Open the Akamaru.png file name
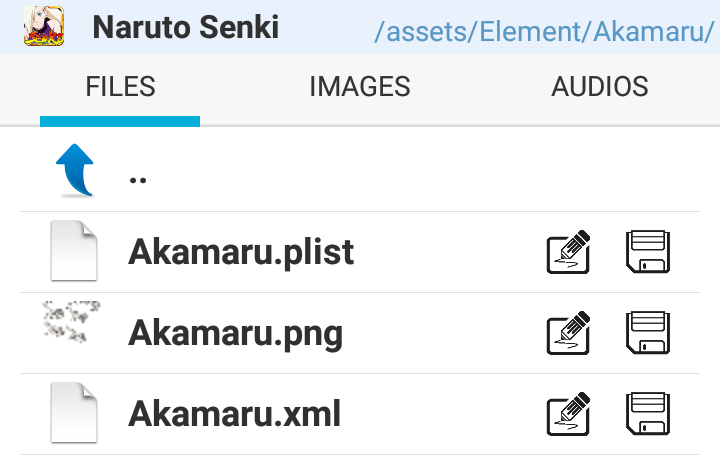720x463 pixels. coord(235,333)
